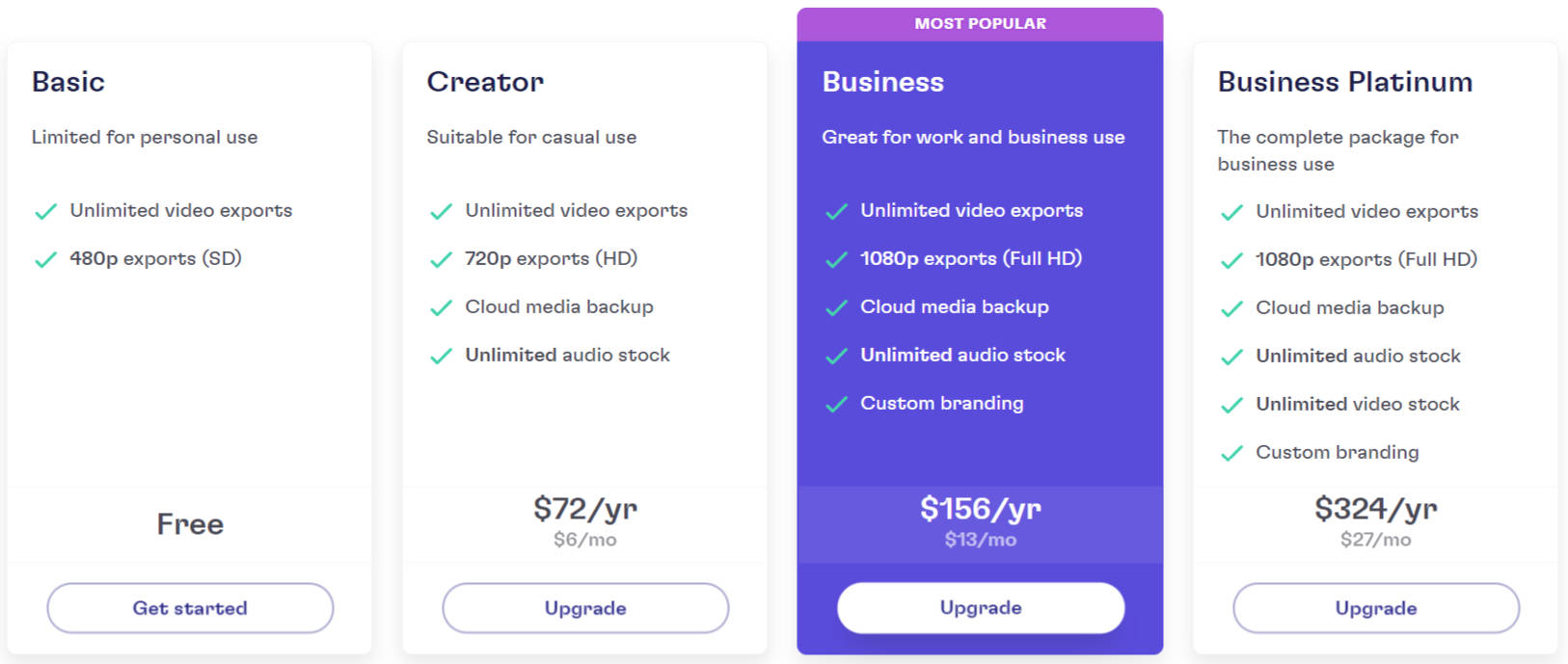Click checkmark next to Unlimited video stock

tap(1231, 406)
